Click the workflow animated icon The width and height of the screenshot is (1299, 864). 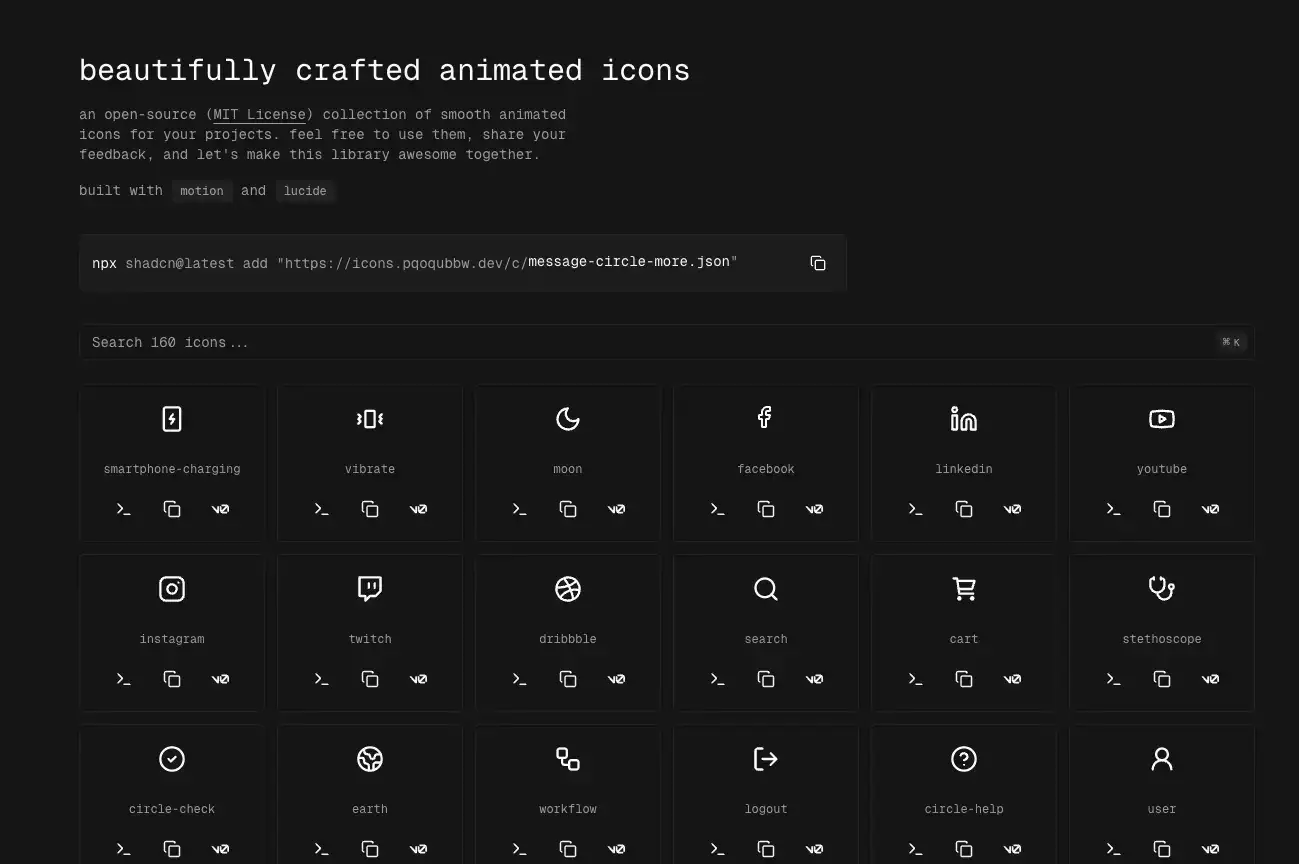tap(568, 759)
